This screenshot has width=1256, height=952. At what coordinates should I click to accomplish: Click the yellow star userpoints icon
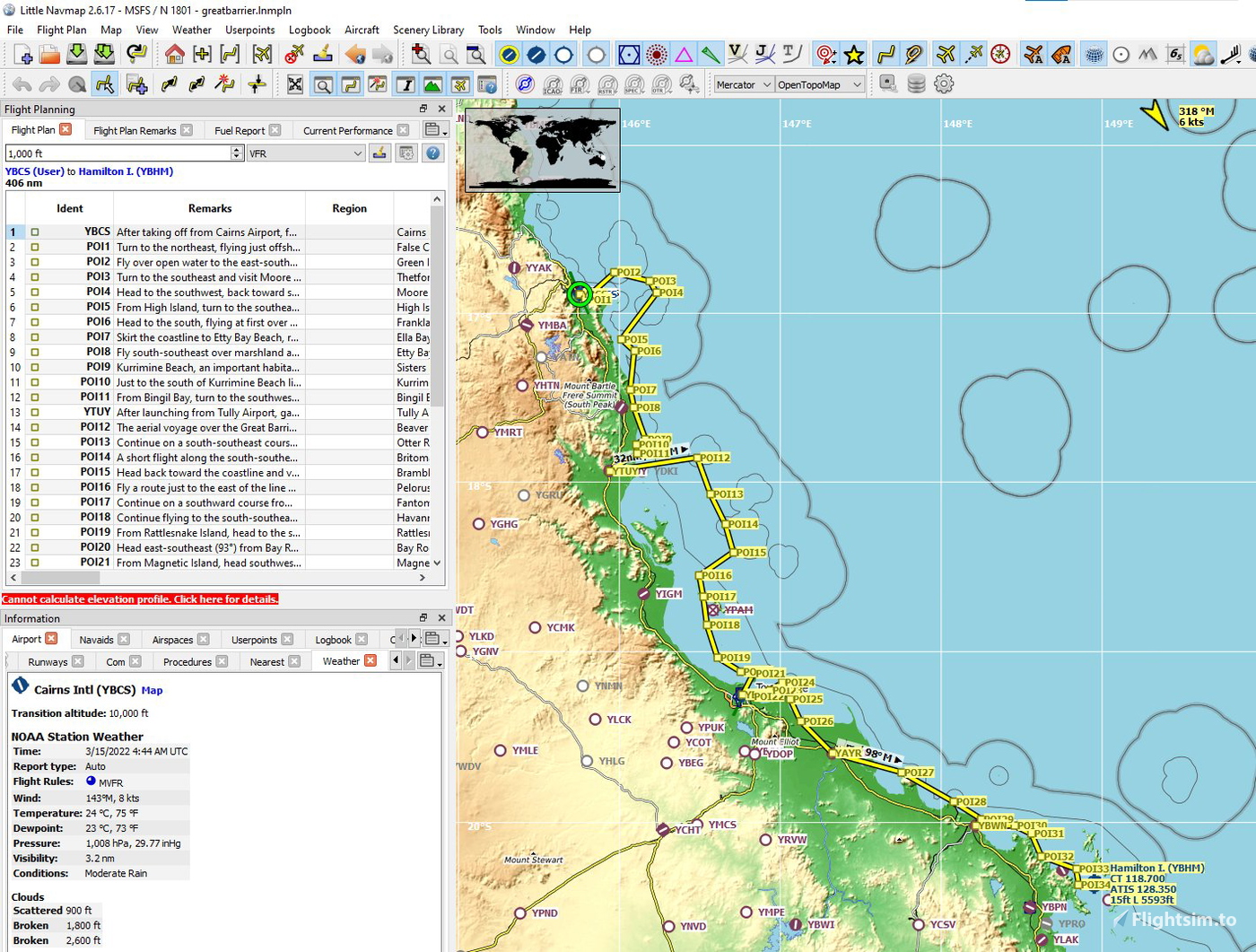point(854,55)
